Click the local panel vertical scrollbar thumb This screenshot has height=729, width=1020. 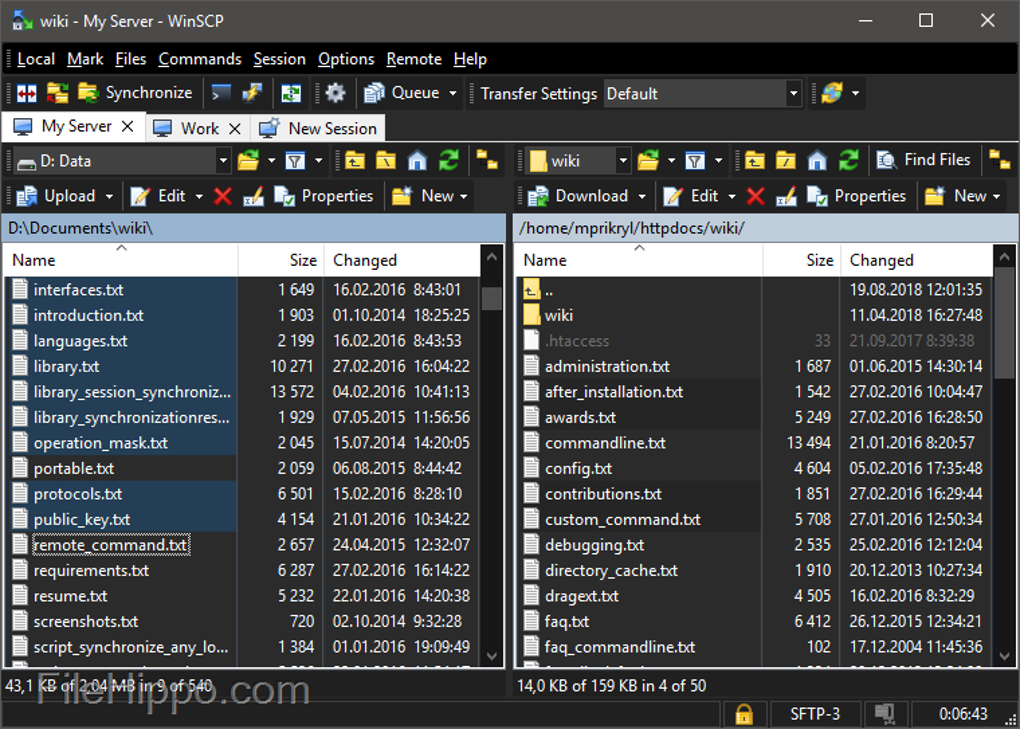[491, 298]
